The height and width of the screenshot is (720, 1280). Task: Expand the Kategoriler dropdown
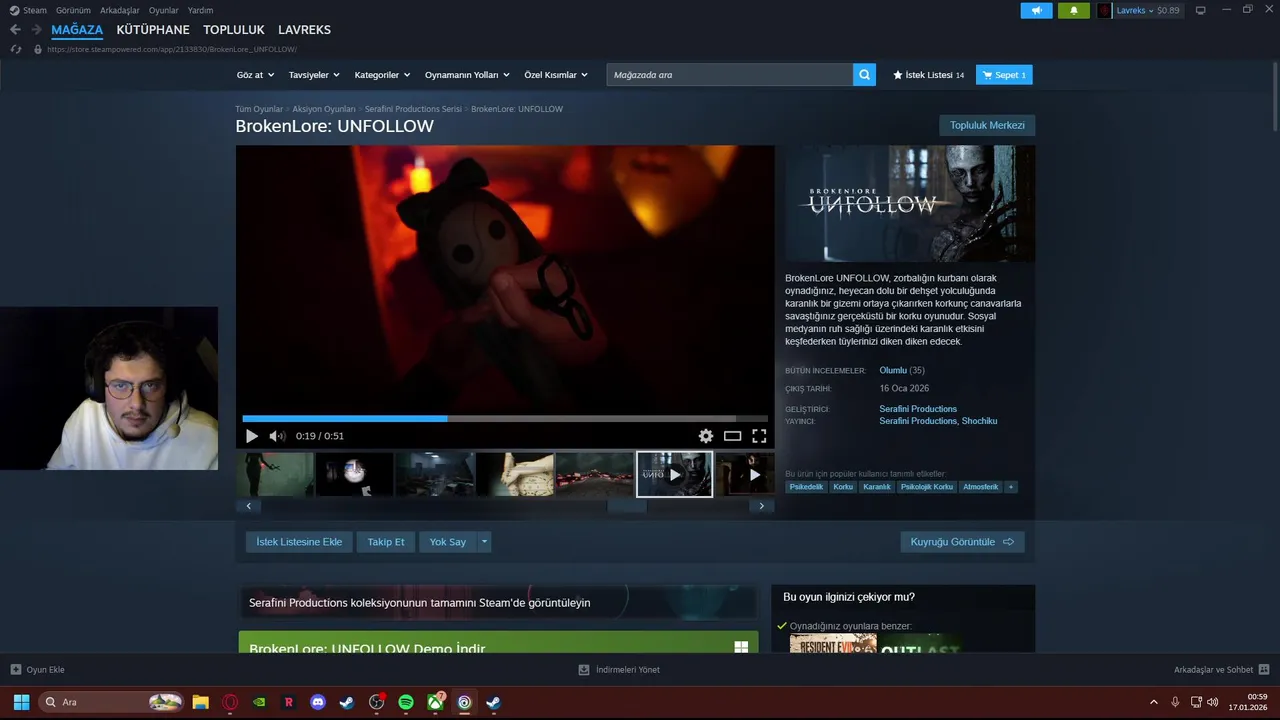tap(382, 75)
